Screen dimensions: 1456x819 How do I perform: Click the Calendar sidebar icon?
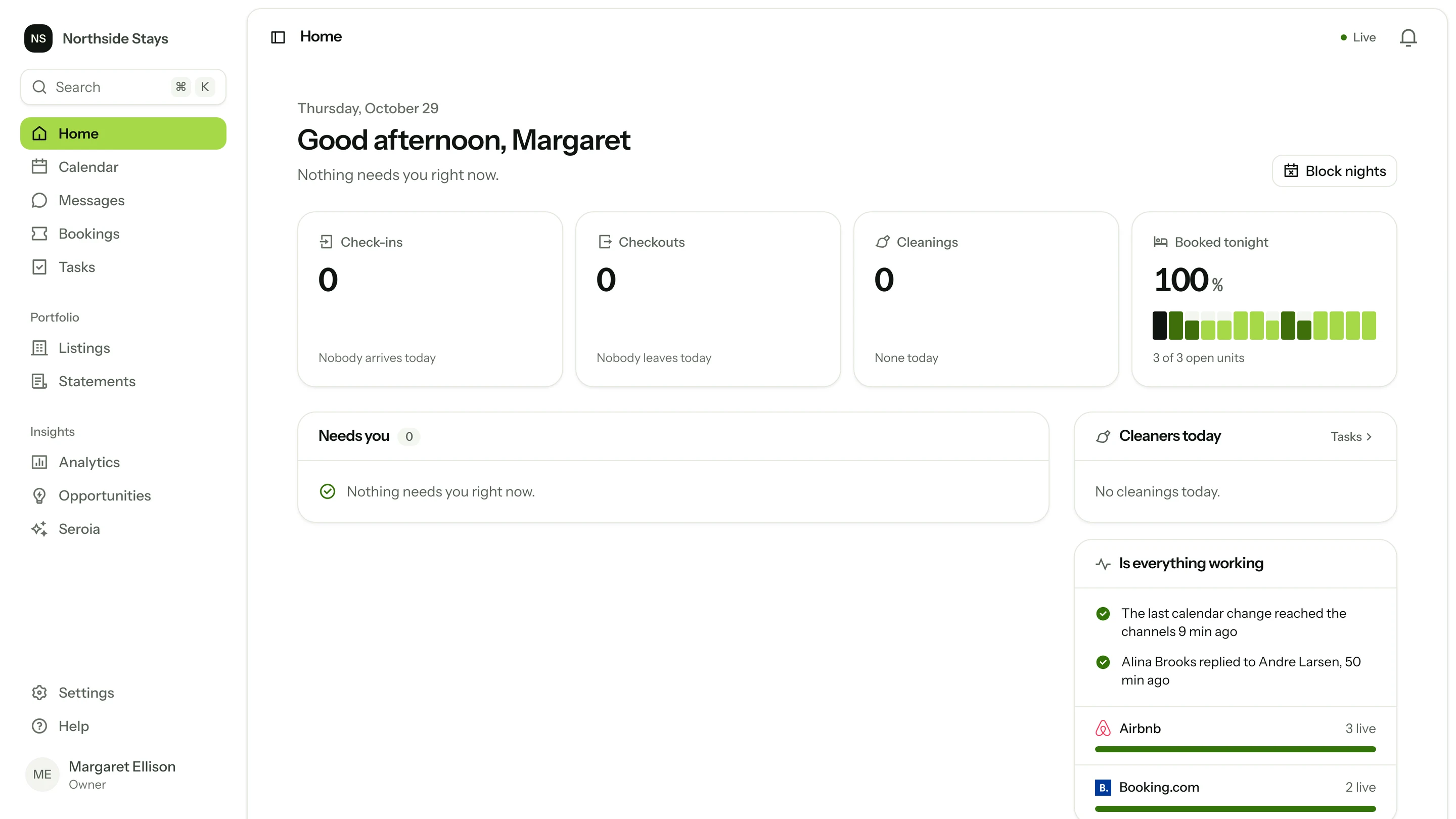(x=39, y=167)
